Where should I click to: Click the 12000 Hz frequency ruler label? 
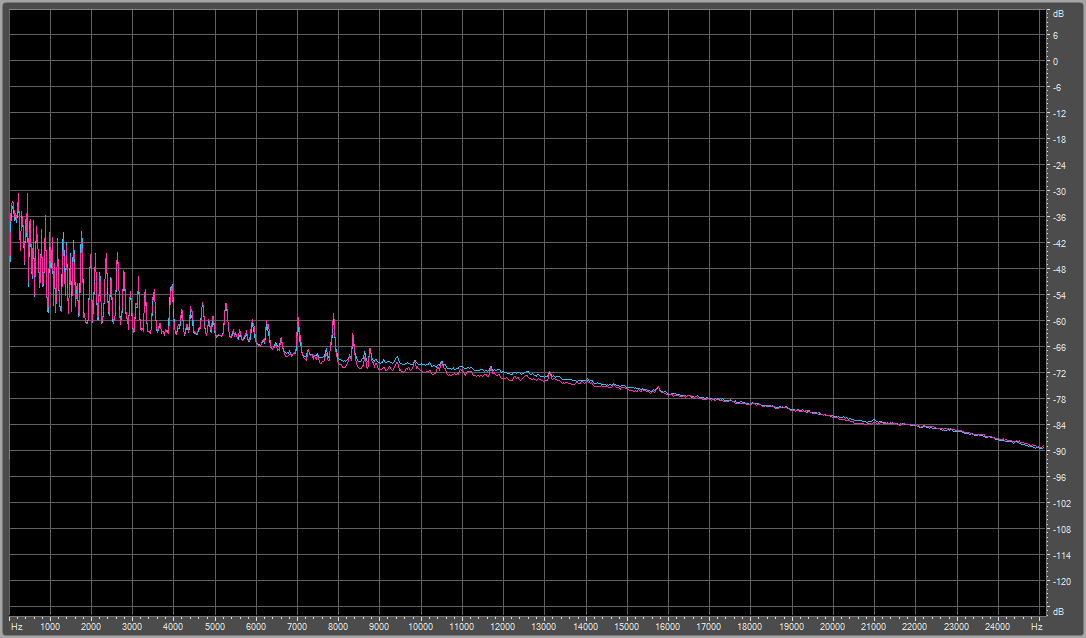coord(503,626)
